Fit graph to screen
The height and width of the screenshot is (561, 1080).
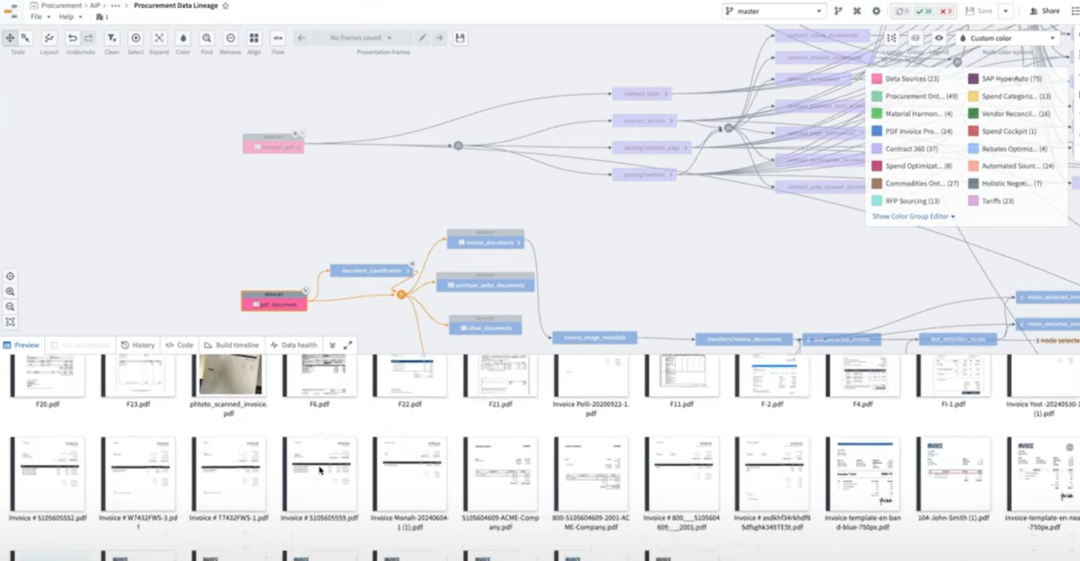point(10,322)
